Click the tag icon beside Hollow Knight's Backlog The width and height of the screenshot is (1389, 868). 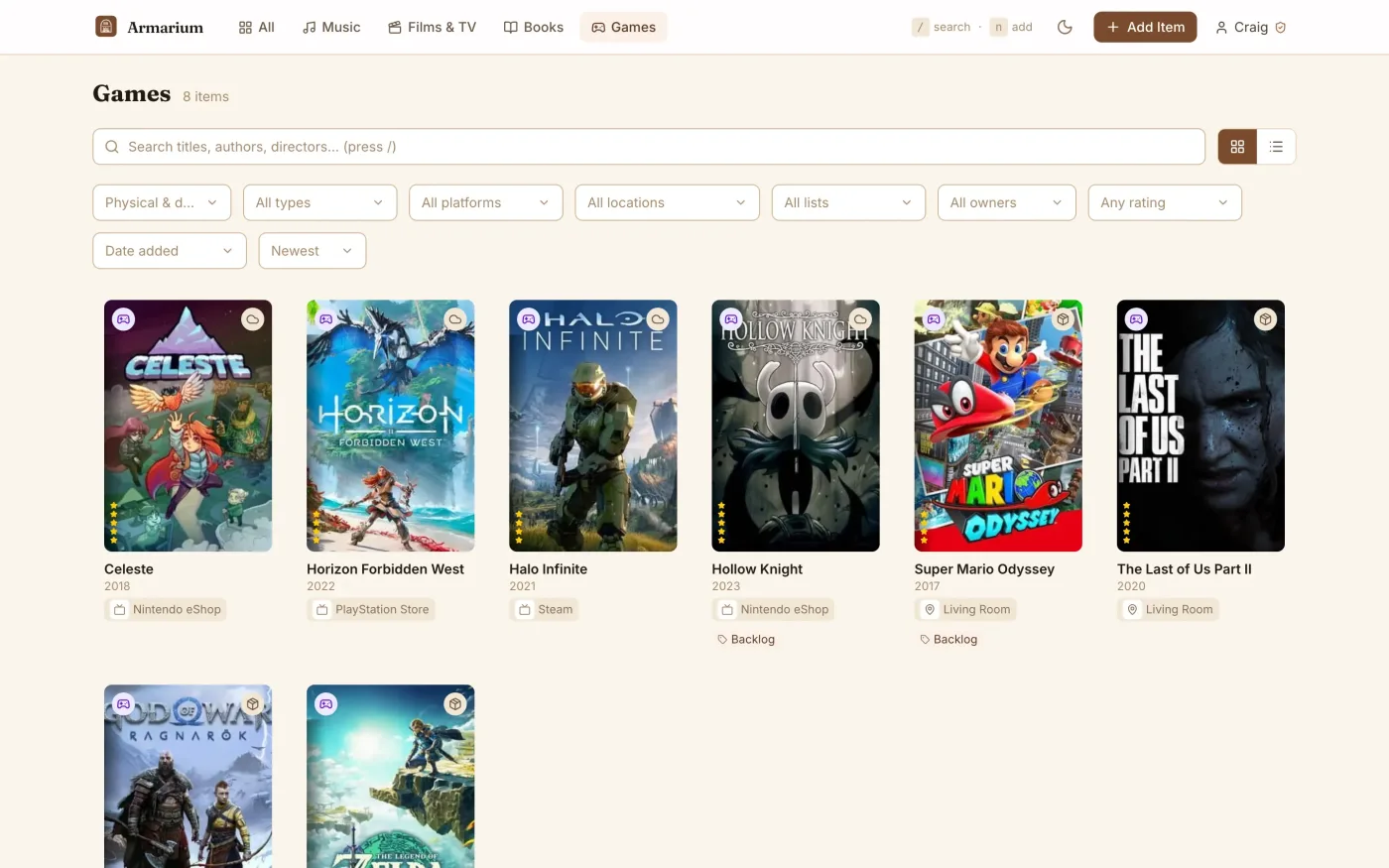pos(722,640)
